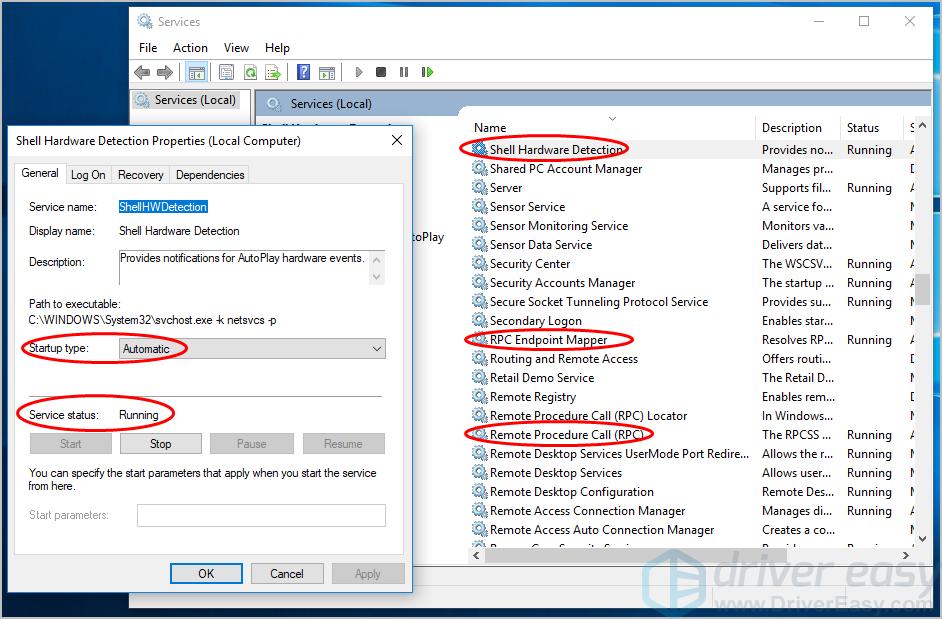Switch to the Recovery tab
942x619 pixels.
141,175
